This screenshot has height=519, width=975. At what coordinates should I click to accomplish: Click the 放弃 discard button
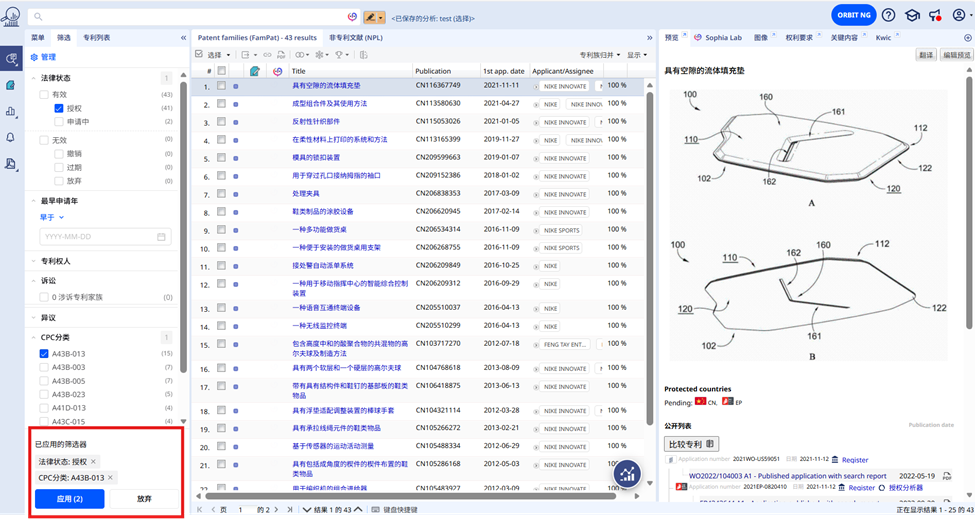pyautogui.click(x=144, y=498)
